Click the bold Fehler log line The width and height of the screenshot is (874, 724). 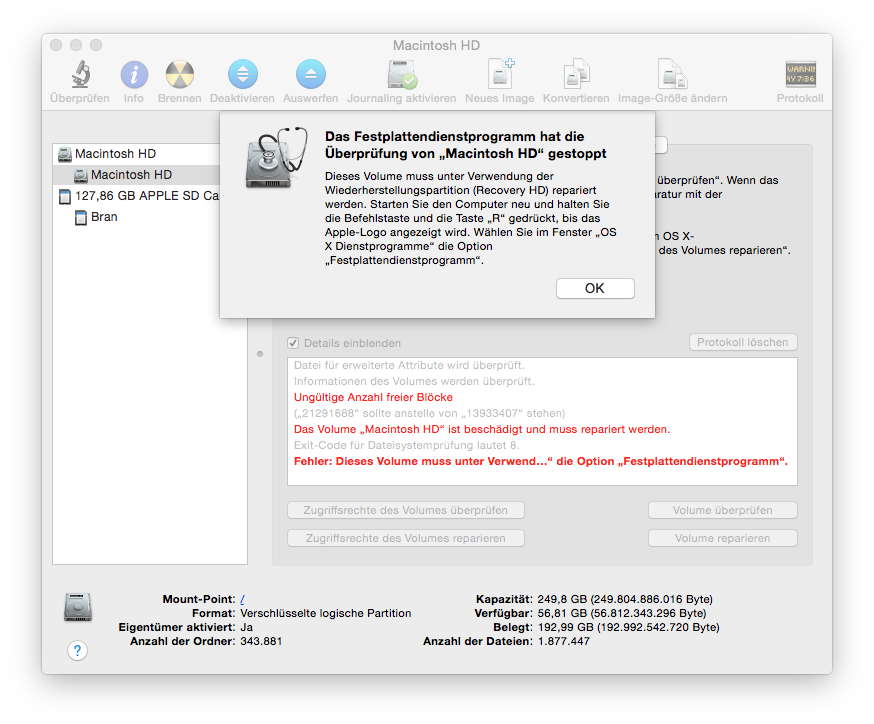coord(541,461)
